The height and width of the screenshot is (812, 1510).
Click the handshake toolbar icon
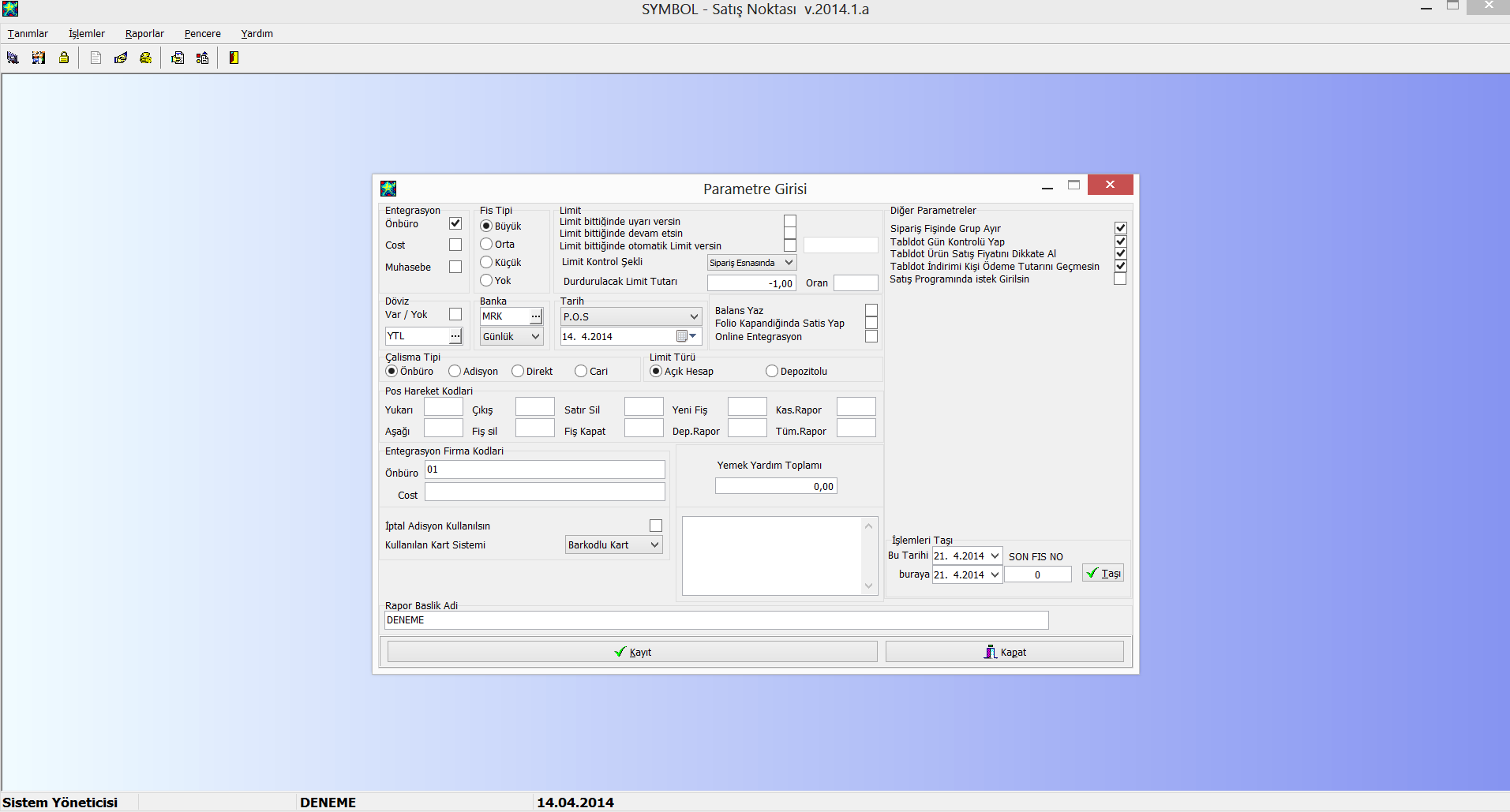pyautogui.click(x=121, y=58)
